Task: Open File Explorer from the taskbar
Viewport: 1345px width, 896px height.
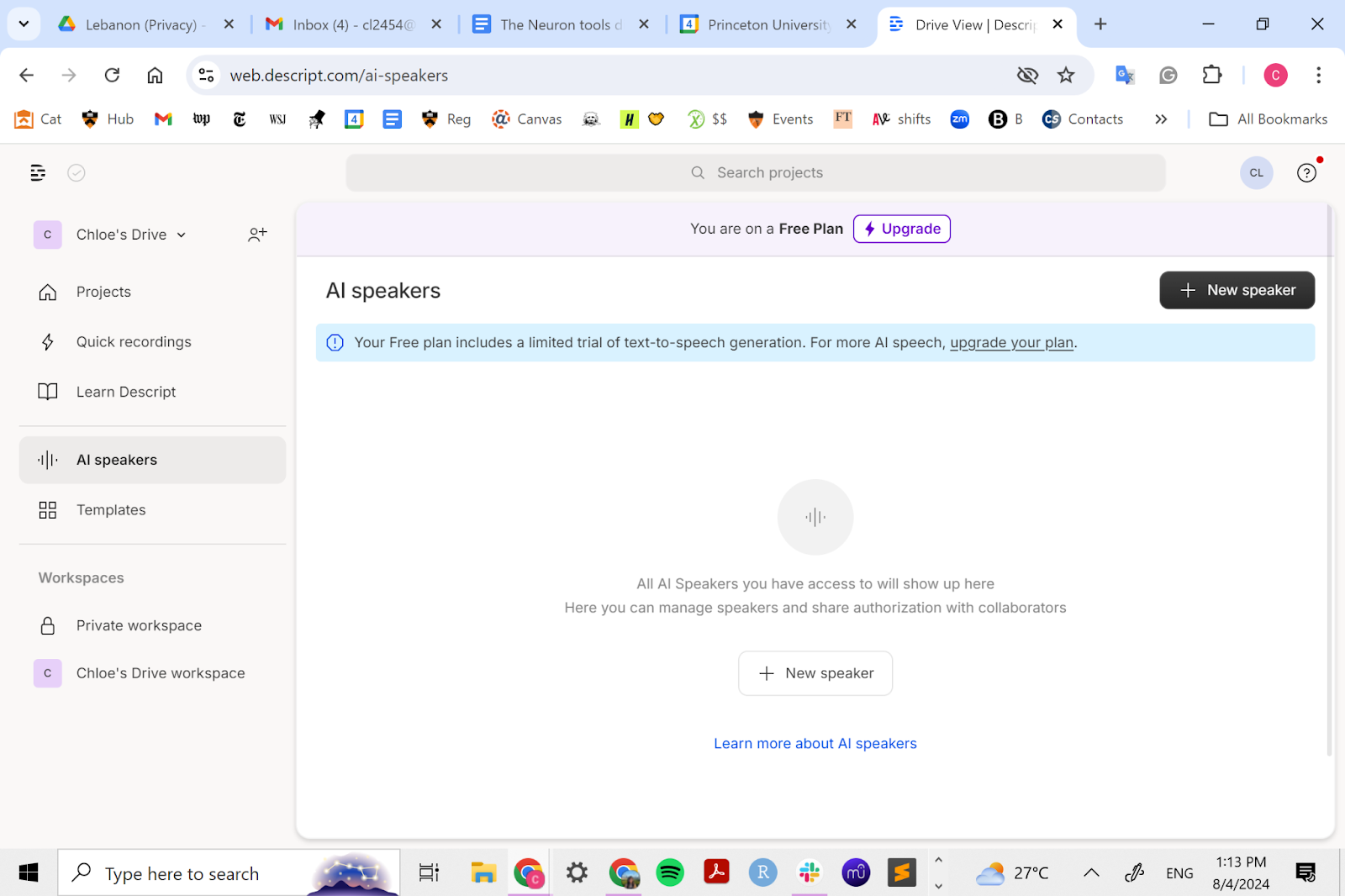Action: coord(483,873)
